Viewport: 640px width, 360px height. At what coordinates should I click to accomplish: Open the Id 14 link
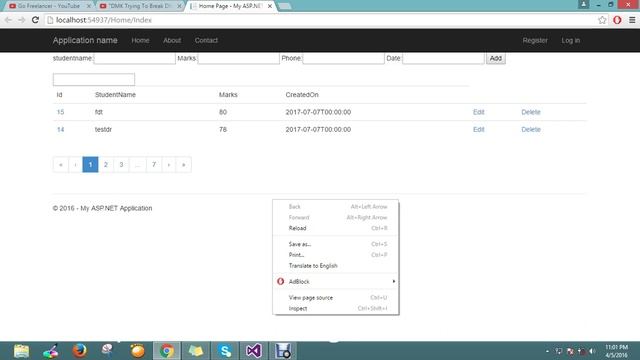pyautogui.click(x=60, y=129)
